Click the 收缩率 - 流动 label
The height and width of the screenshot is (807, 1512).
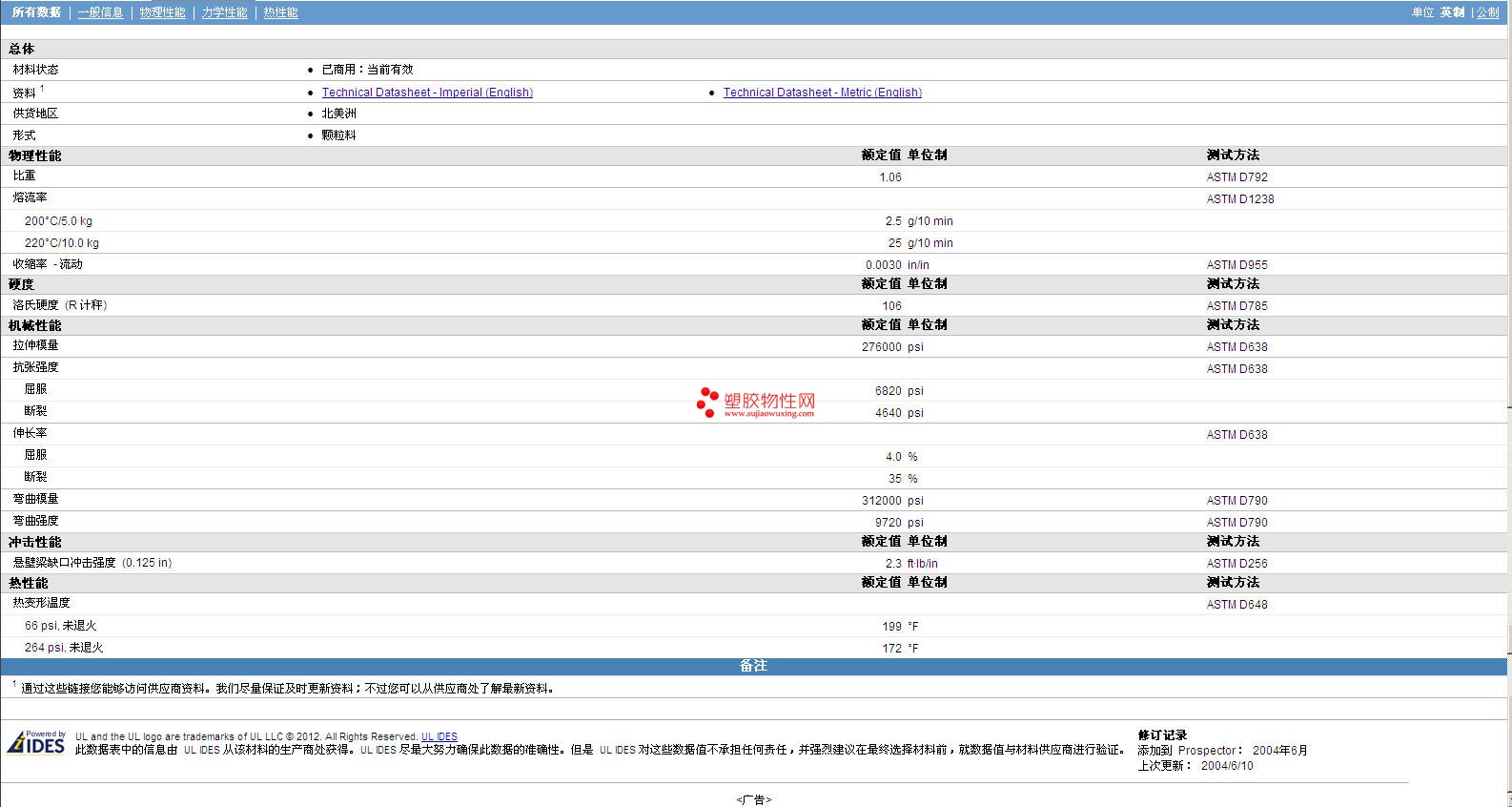(x=48, y=264)
